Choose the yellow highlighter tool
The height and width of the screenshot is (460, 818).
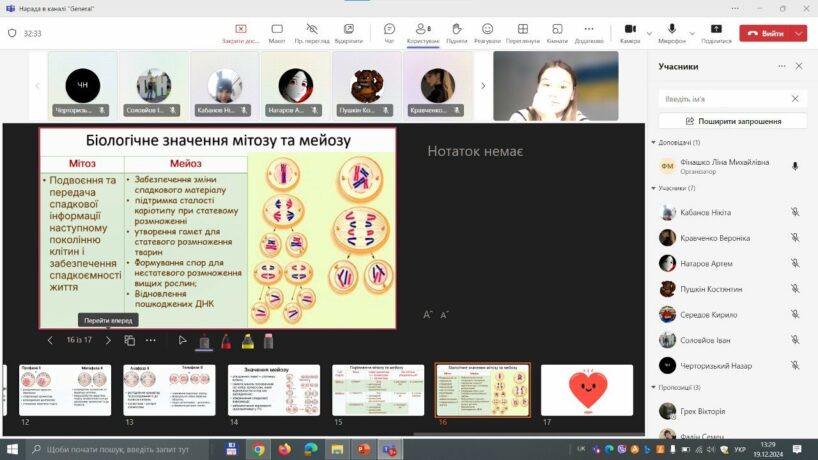coord(246,340)
